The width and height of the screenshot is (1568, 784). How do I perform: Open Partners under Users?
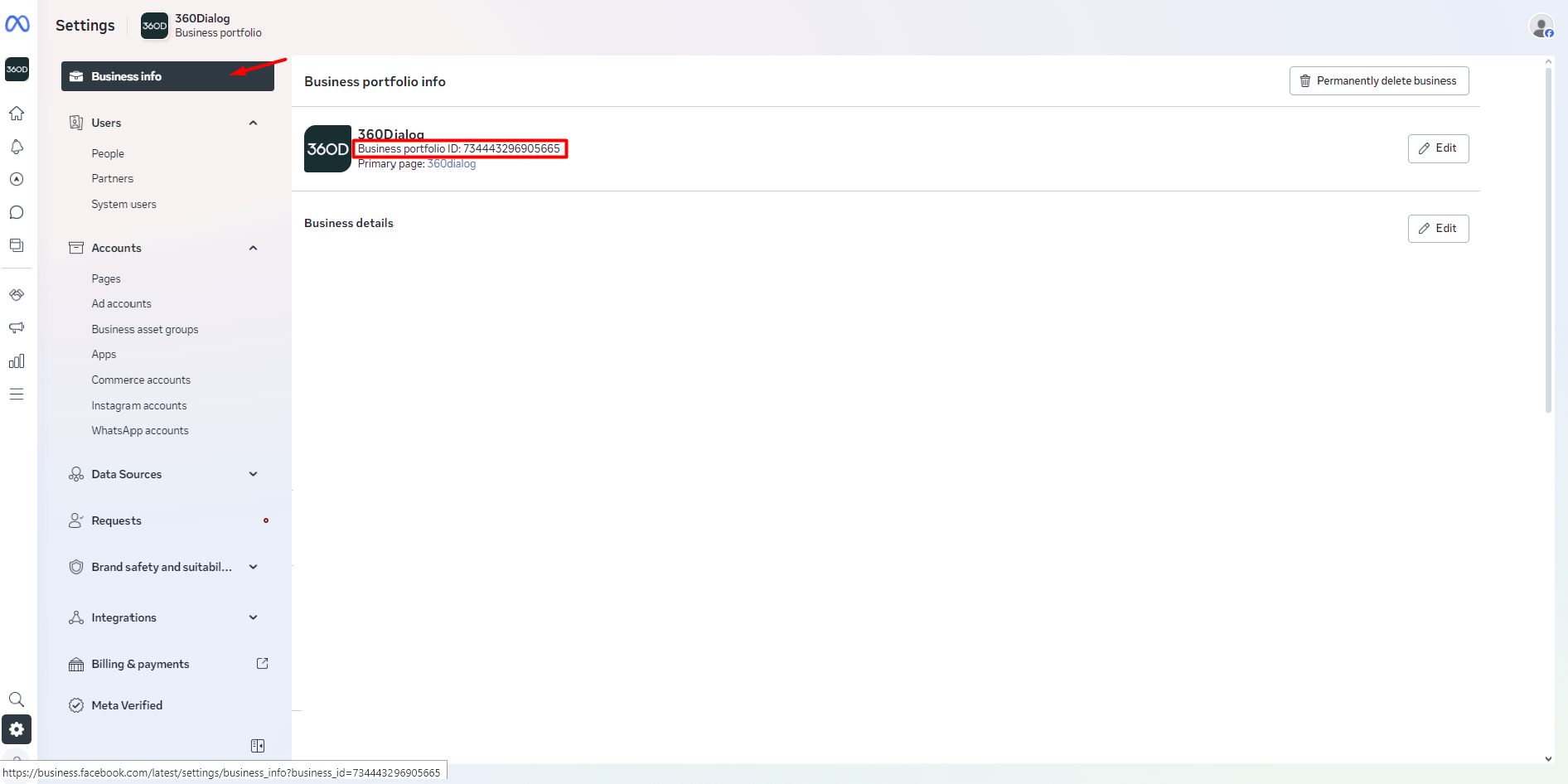(112, 178)
